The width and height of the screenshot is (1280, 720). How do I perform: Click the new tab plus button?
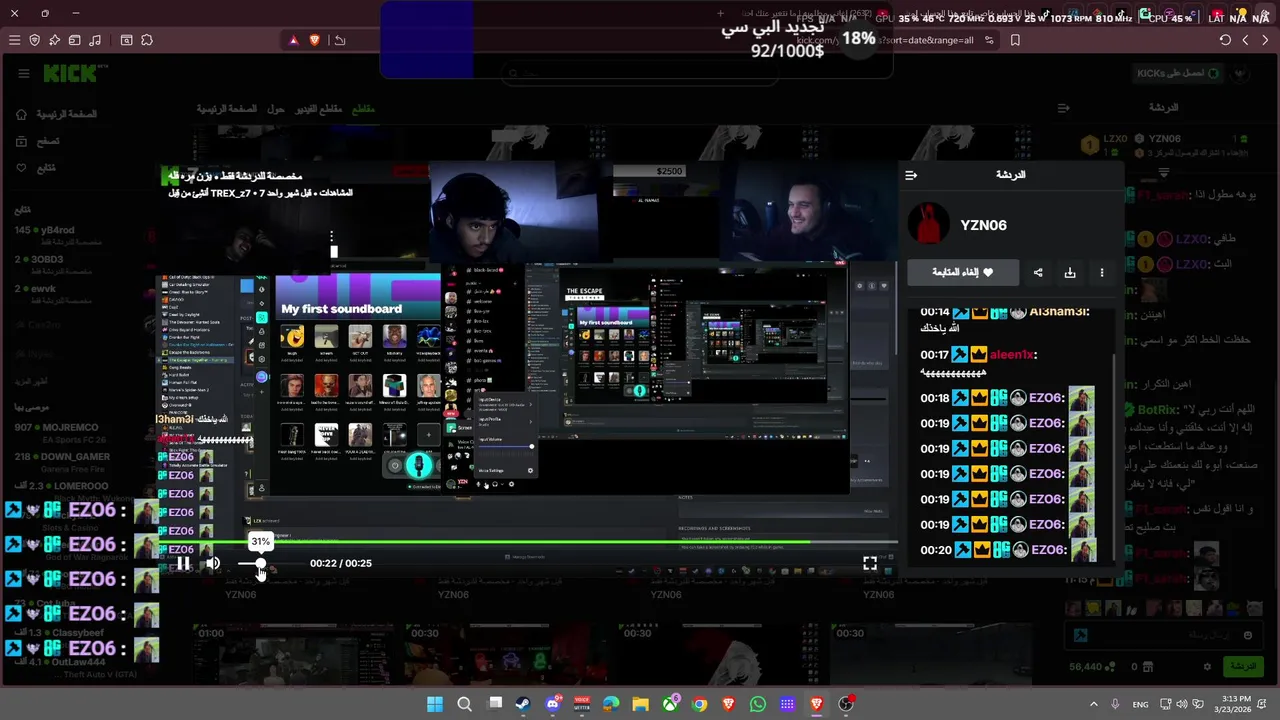point(720,14)
